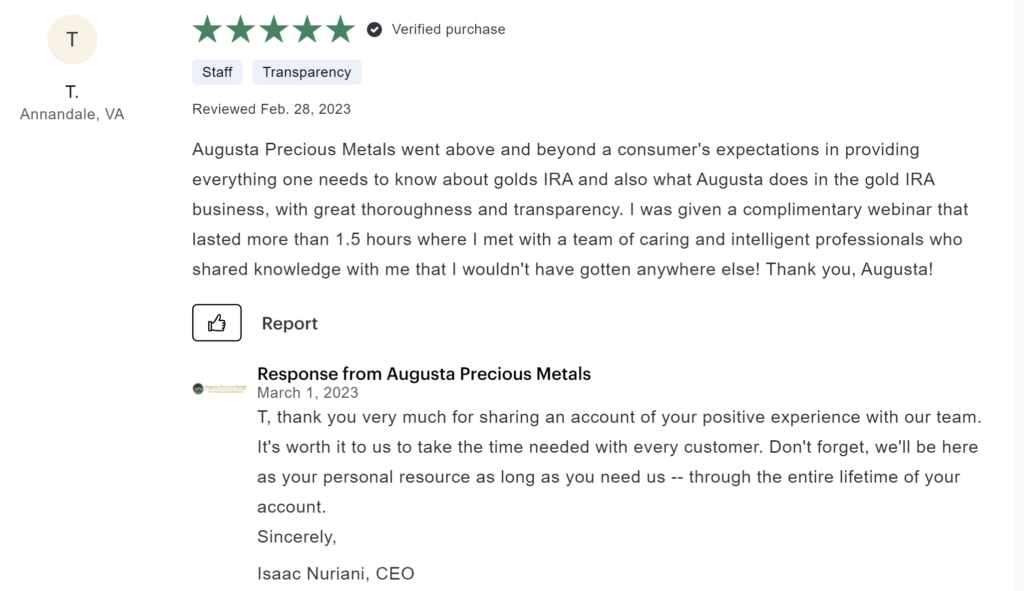Image resolution: width=1024 pixels, height=591 pixels.
Task: Click the vertical scrollbar at right edge
Action: (1019, 295)
